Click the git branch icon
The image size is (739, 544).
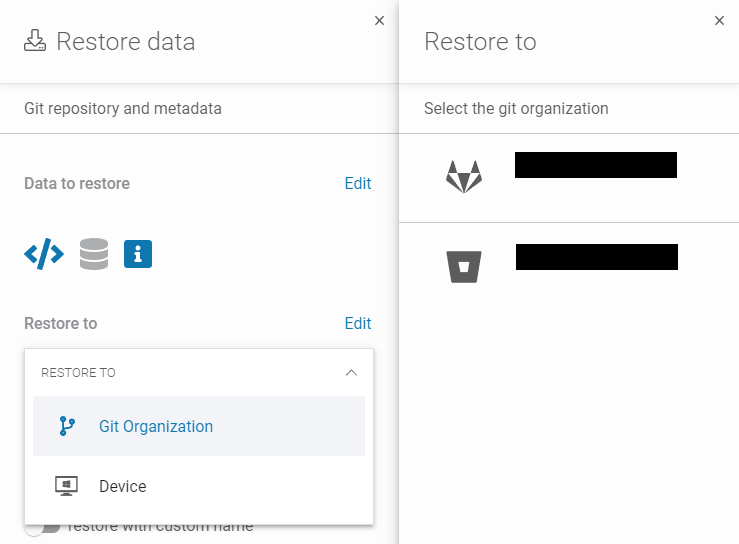(x=67, y=426)
